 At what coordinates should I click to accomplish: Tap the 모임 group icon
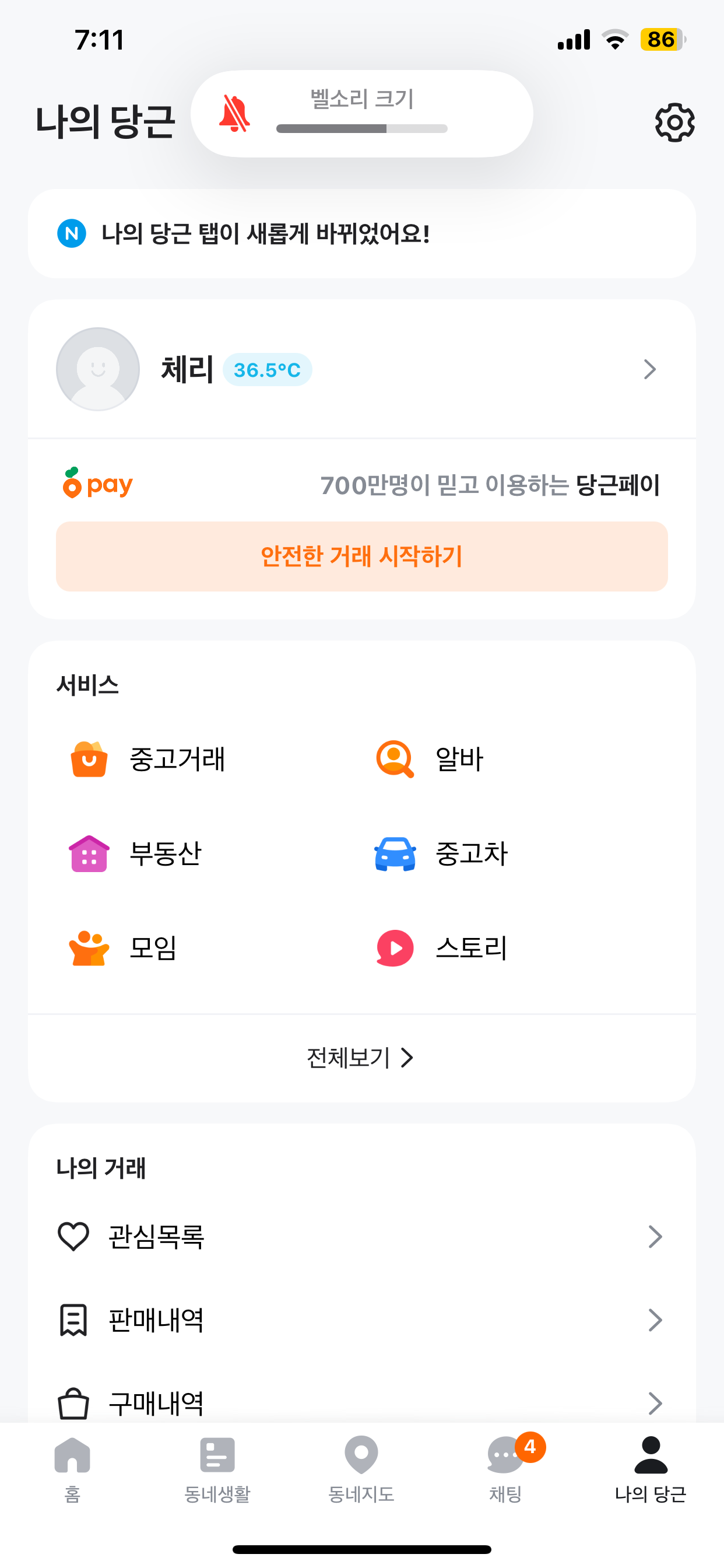[89, 948]
